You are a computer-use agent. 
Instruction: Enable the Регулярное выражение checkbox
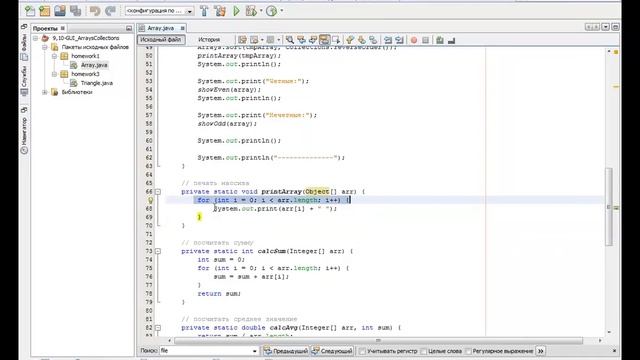(x=468, y=351)
